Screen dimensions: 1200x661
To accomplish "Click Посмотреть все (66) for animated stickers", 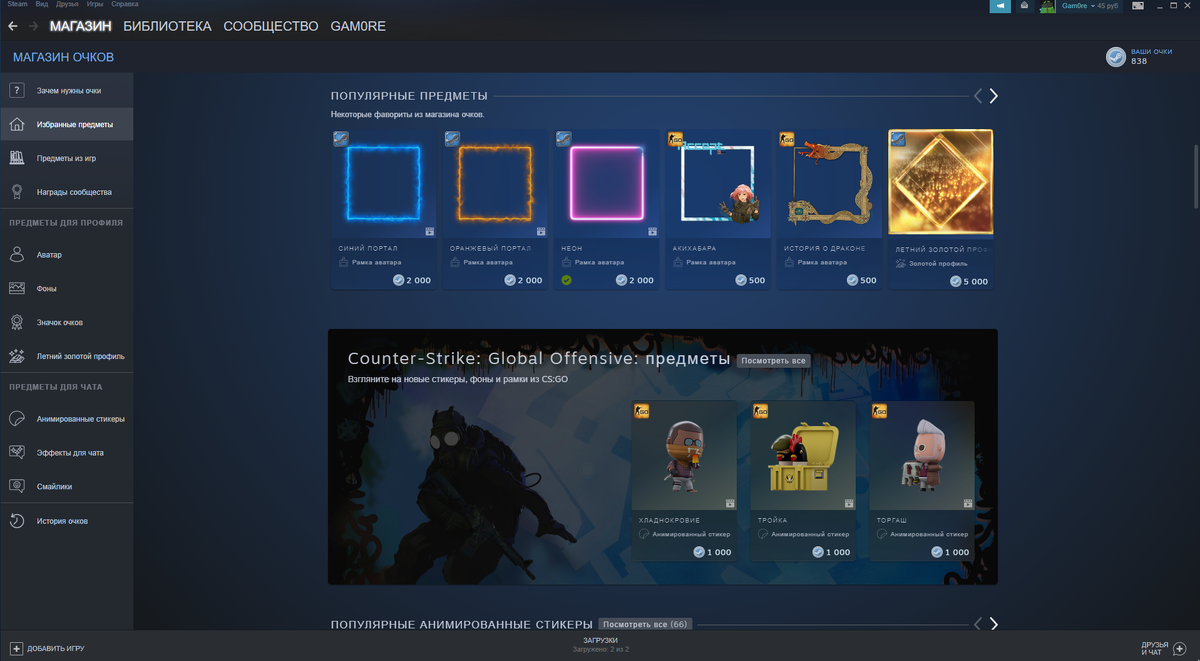I will pyautogui.click(x=645, y=624).
